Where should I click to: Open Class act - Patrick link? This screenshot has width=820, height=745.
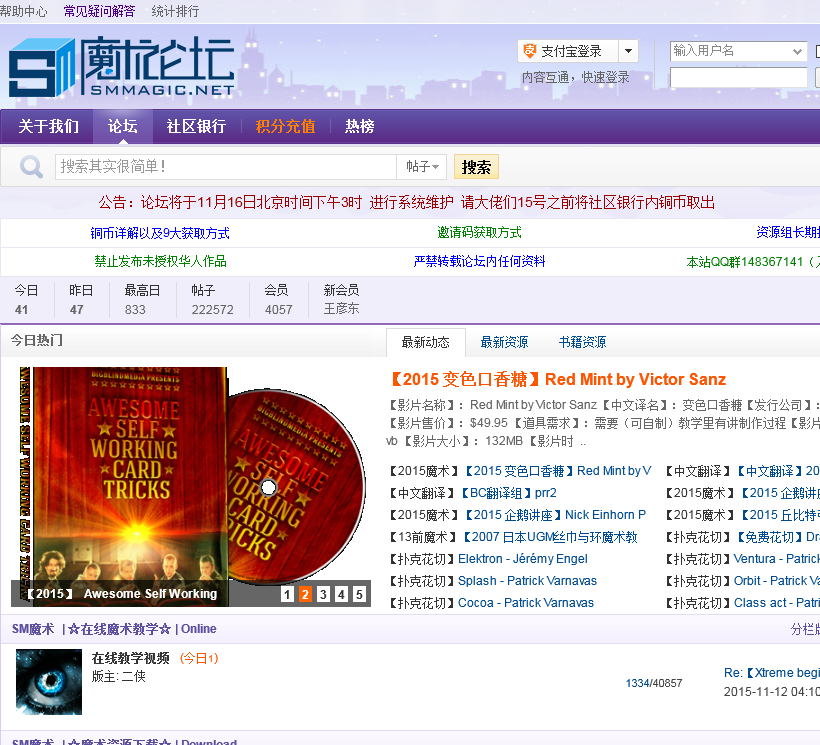tap(777, 603)
